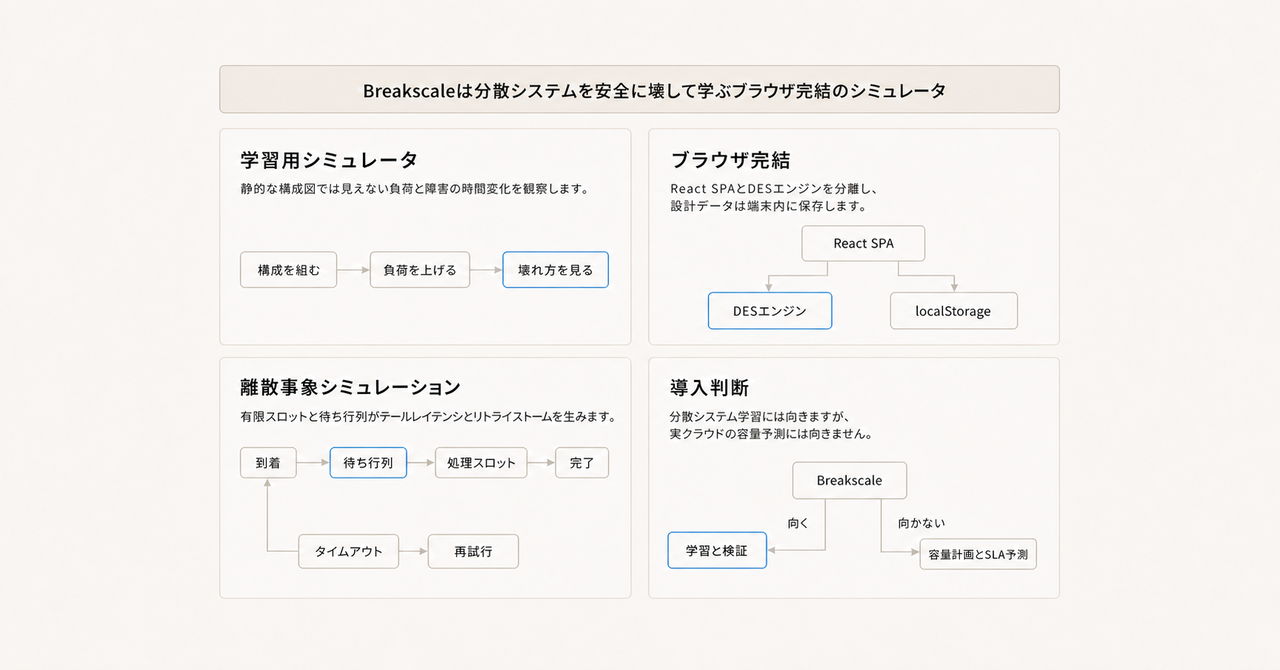This screenshot has width=1280, height=670.
Task: Select the 離散事象シミュレーション heading
Action: (350, 388)
